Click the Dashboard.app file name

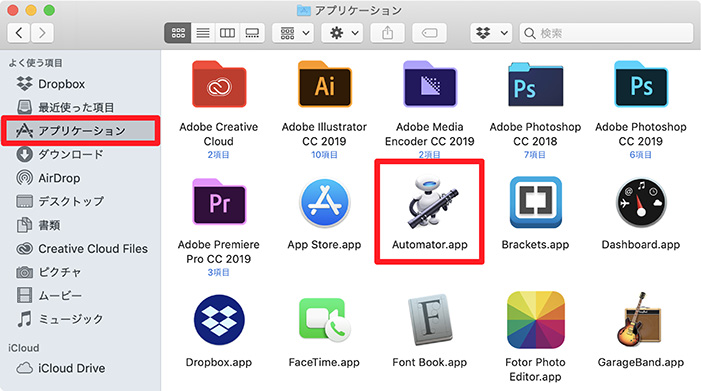(x=641, y=245)
